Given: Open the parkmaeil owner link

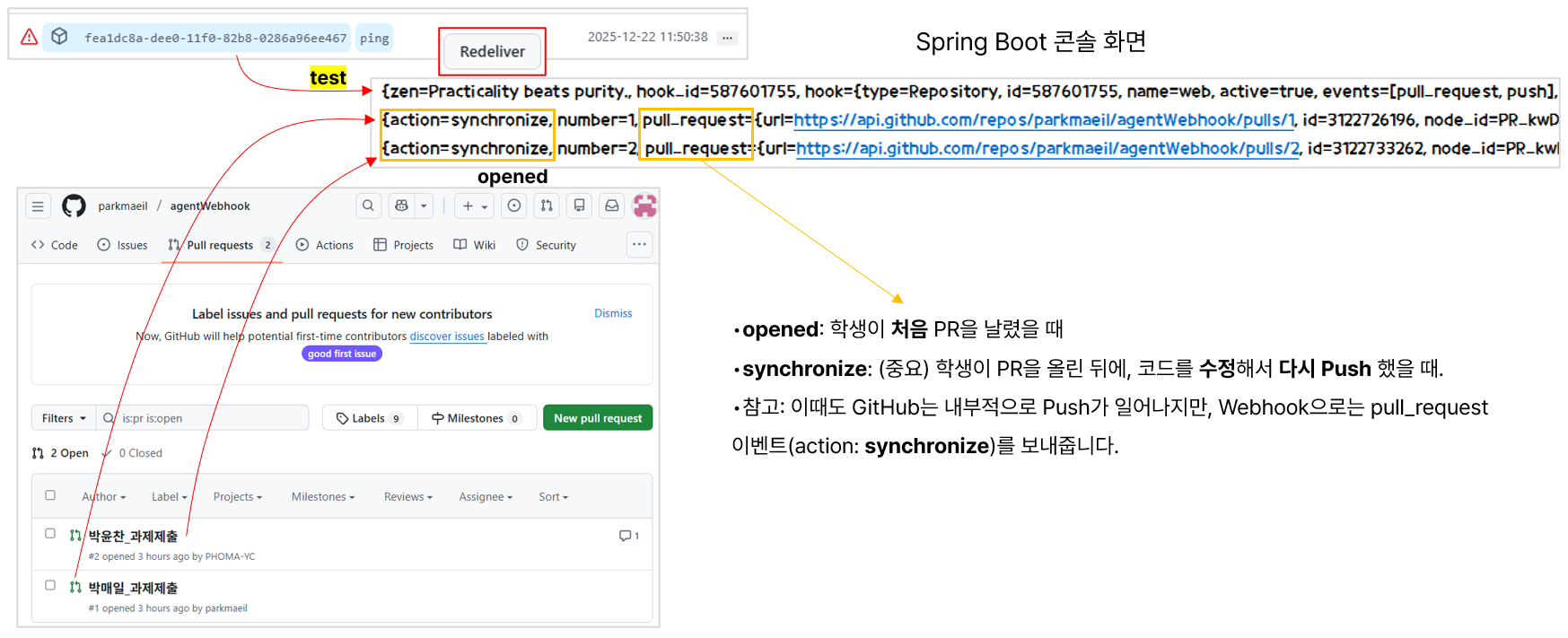Looking at the screenshot, I should 123,206.
